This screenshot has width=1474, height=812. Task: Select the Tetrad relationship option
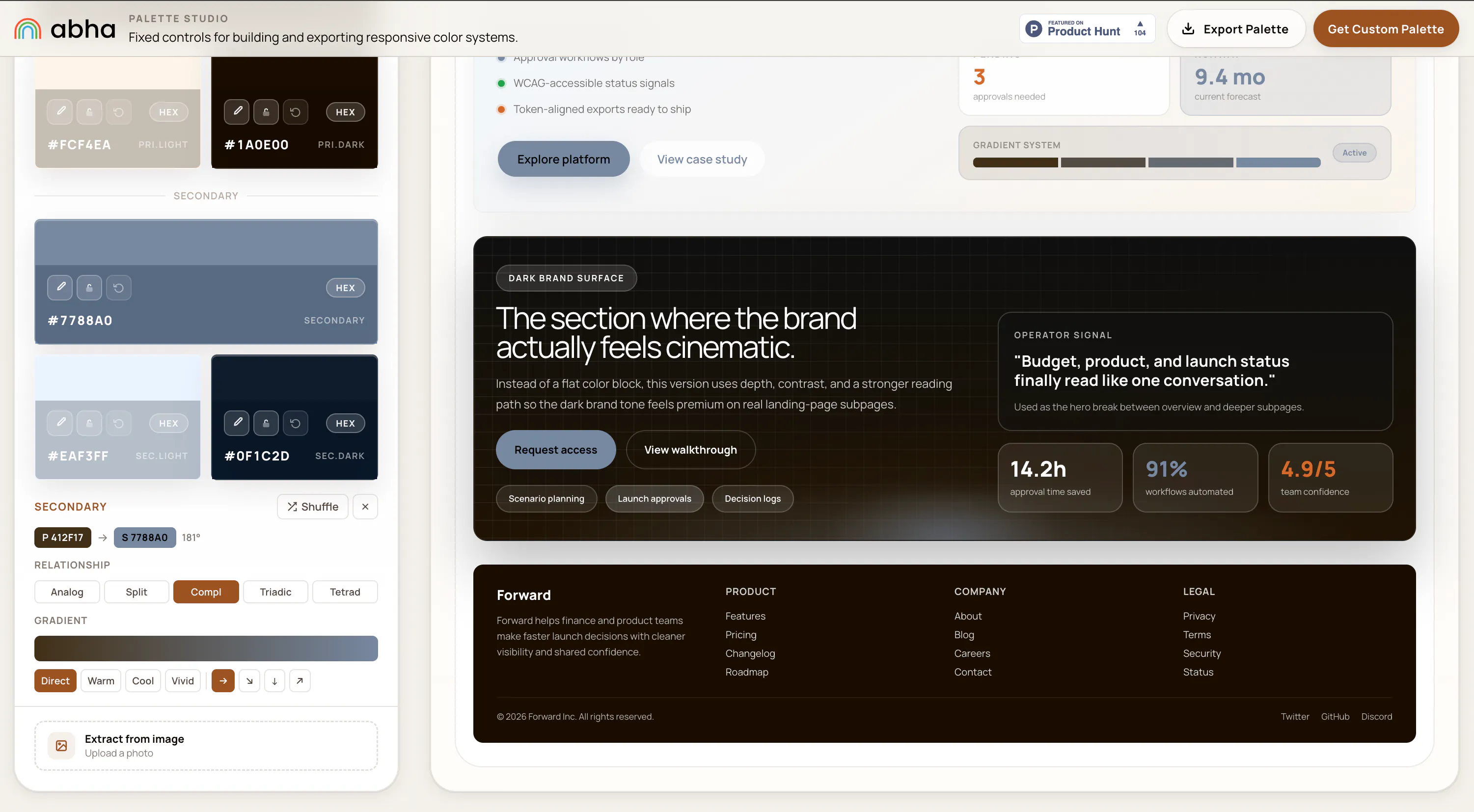pyautogui.click(x=345, y=592)
